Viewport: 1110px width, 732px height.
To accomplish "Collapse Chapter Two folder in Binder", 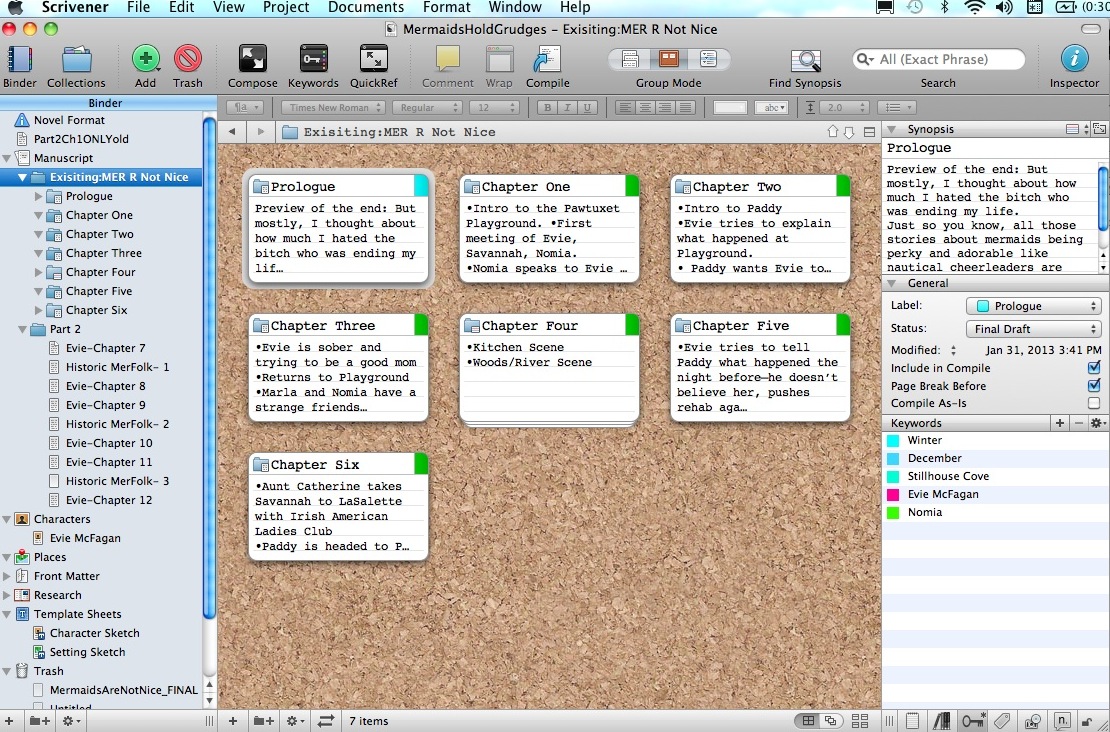I will coord(38,234).
